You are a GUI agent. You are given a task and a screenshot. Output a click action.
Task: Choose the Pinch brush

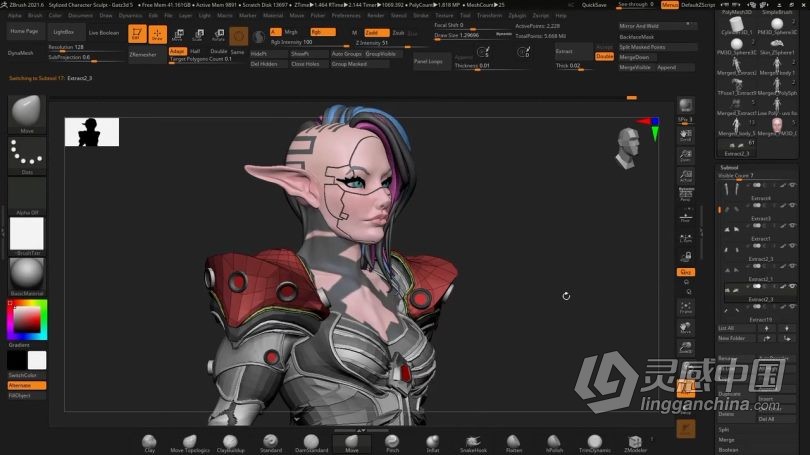pos(392,444)
